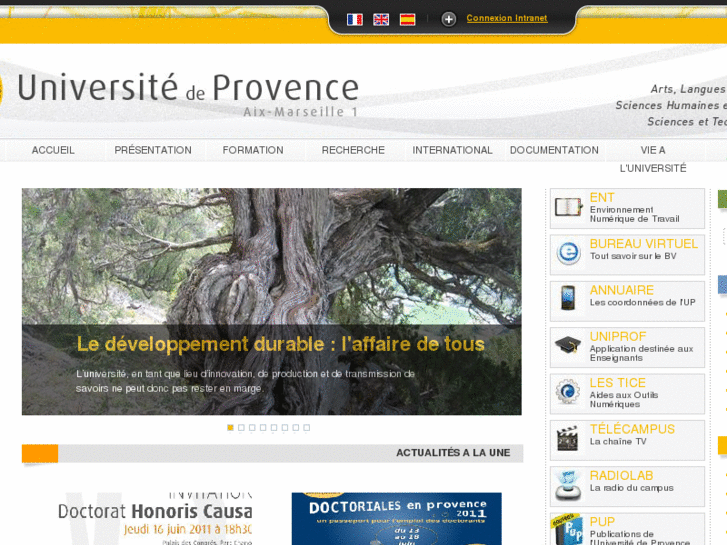Screen dimensions: 727x545
Task: Switch site language to French flag
Action: pos(355,19)
